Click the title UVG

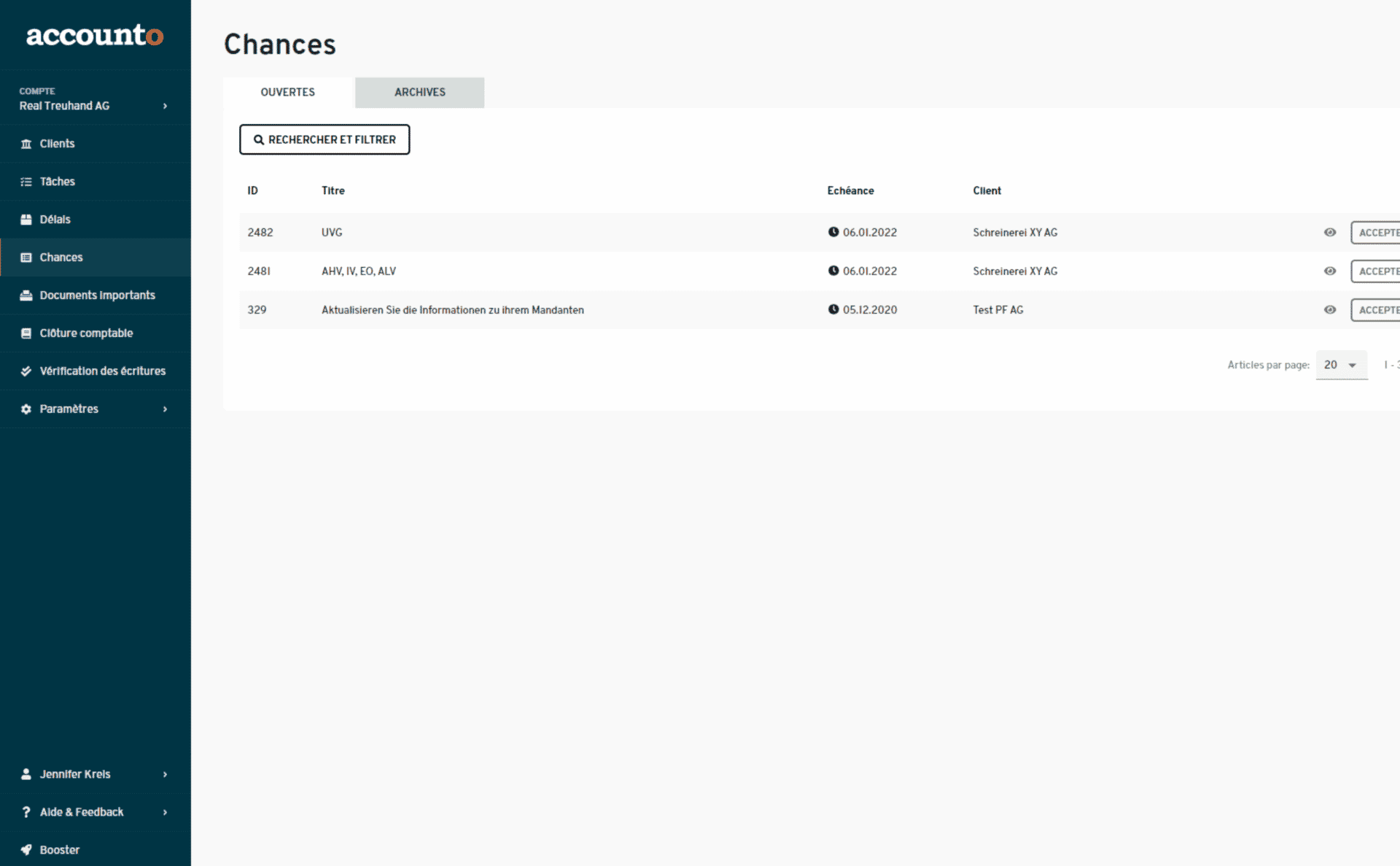pos(332,232)
